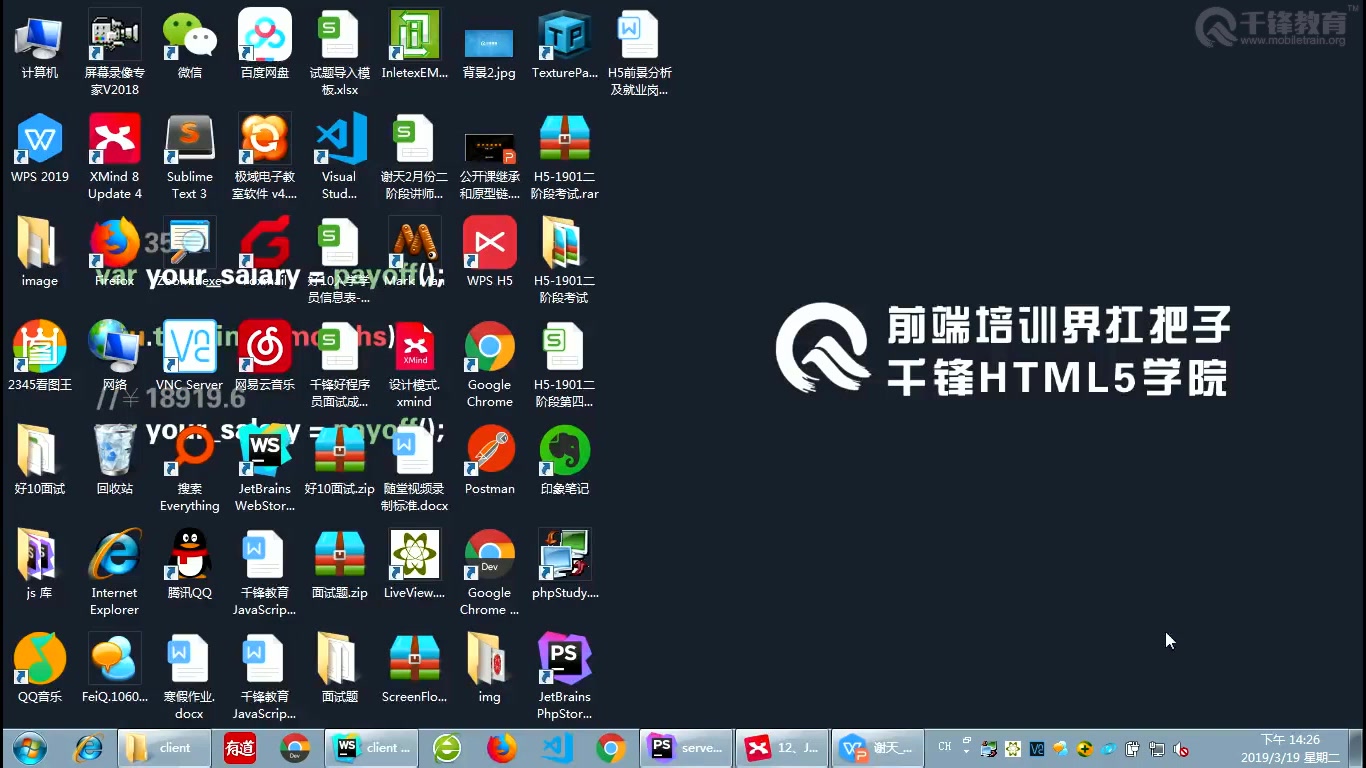The height and width of the screenshot is (768, 1366).
Task: Switch to the PhpStorm serve taskbar window
Action: click(686, 748)
